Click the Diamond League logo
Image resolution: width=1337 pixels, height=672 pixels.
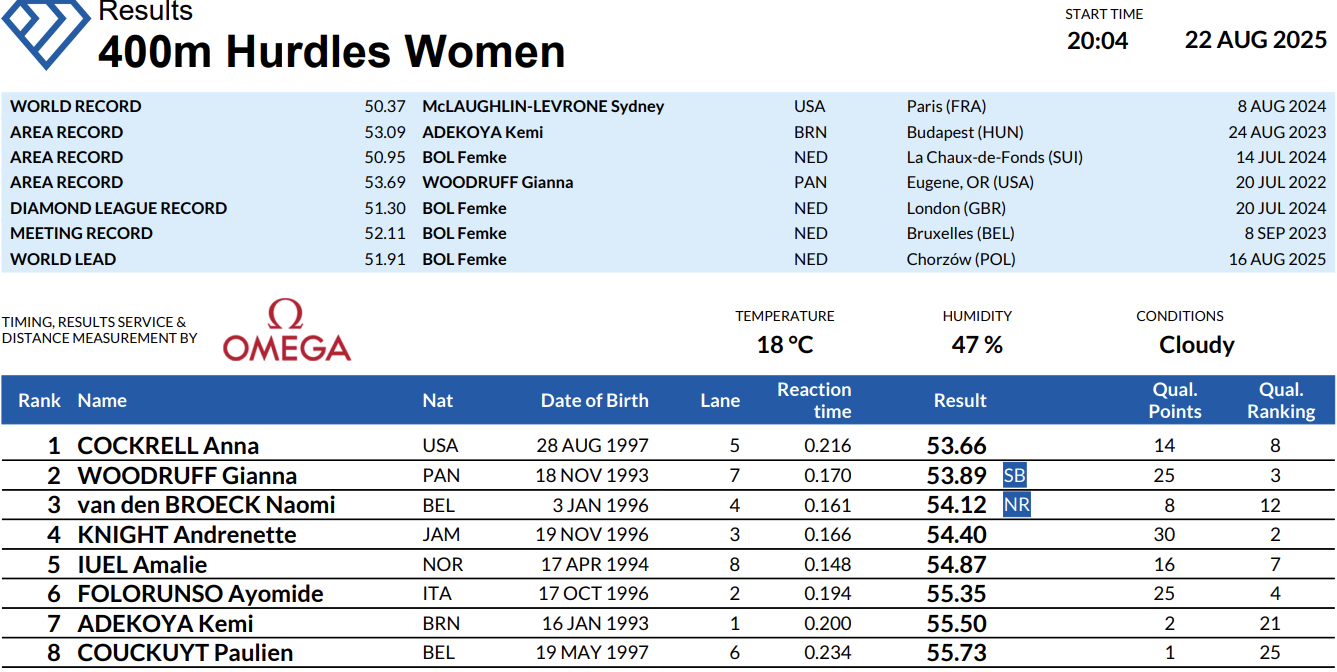point(46,32)
